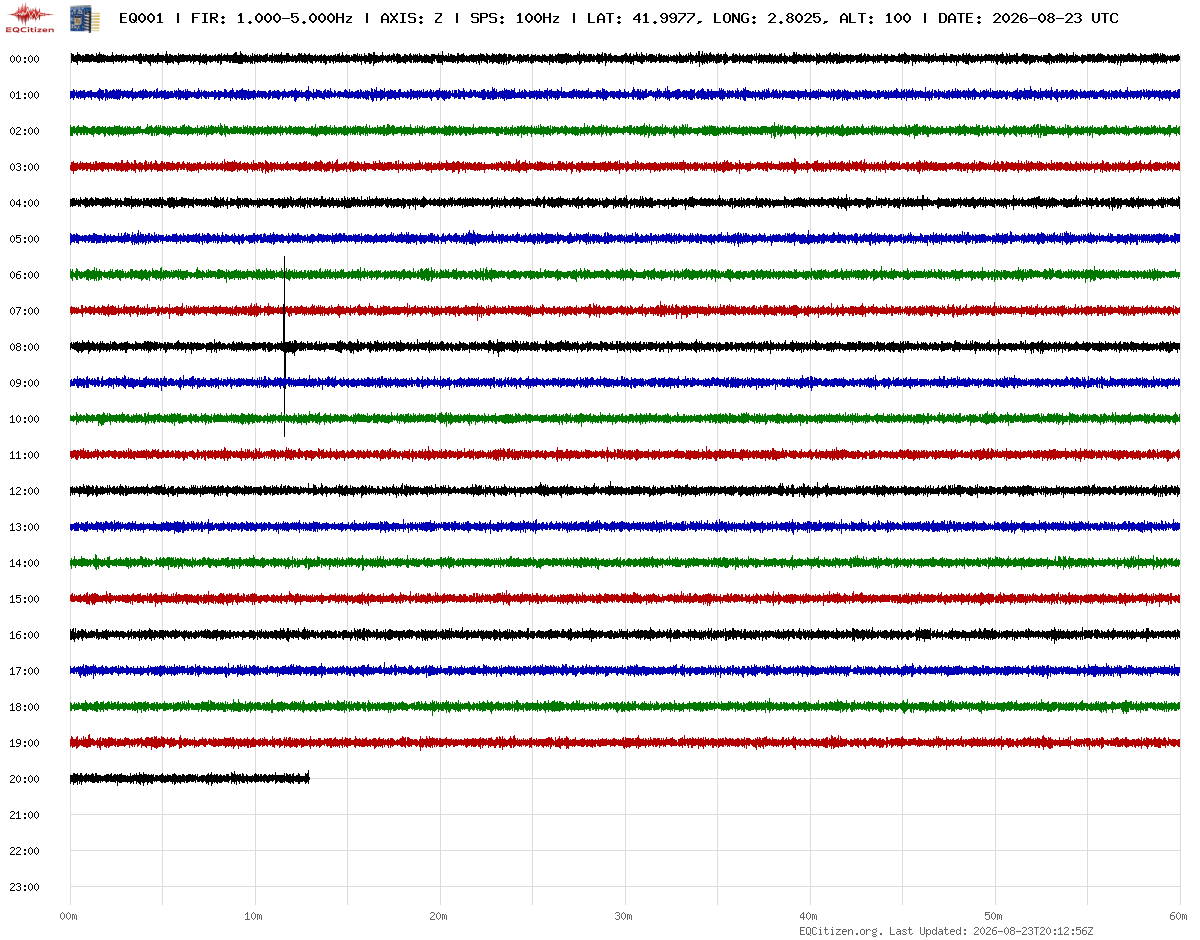The height and width of the screenshot is (940, 1200).
Task: Click the AXIS: Z header text
Action: point(412,18)
